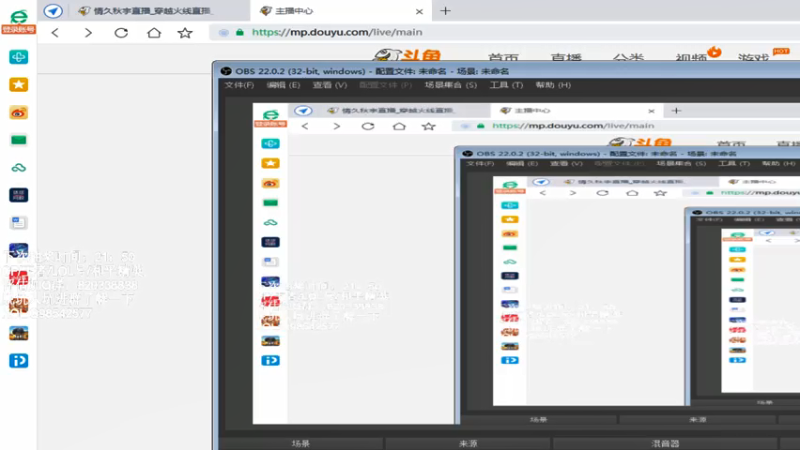Click the OBS logo icon in title bar

point(226,71)
